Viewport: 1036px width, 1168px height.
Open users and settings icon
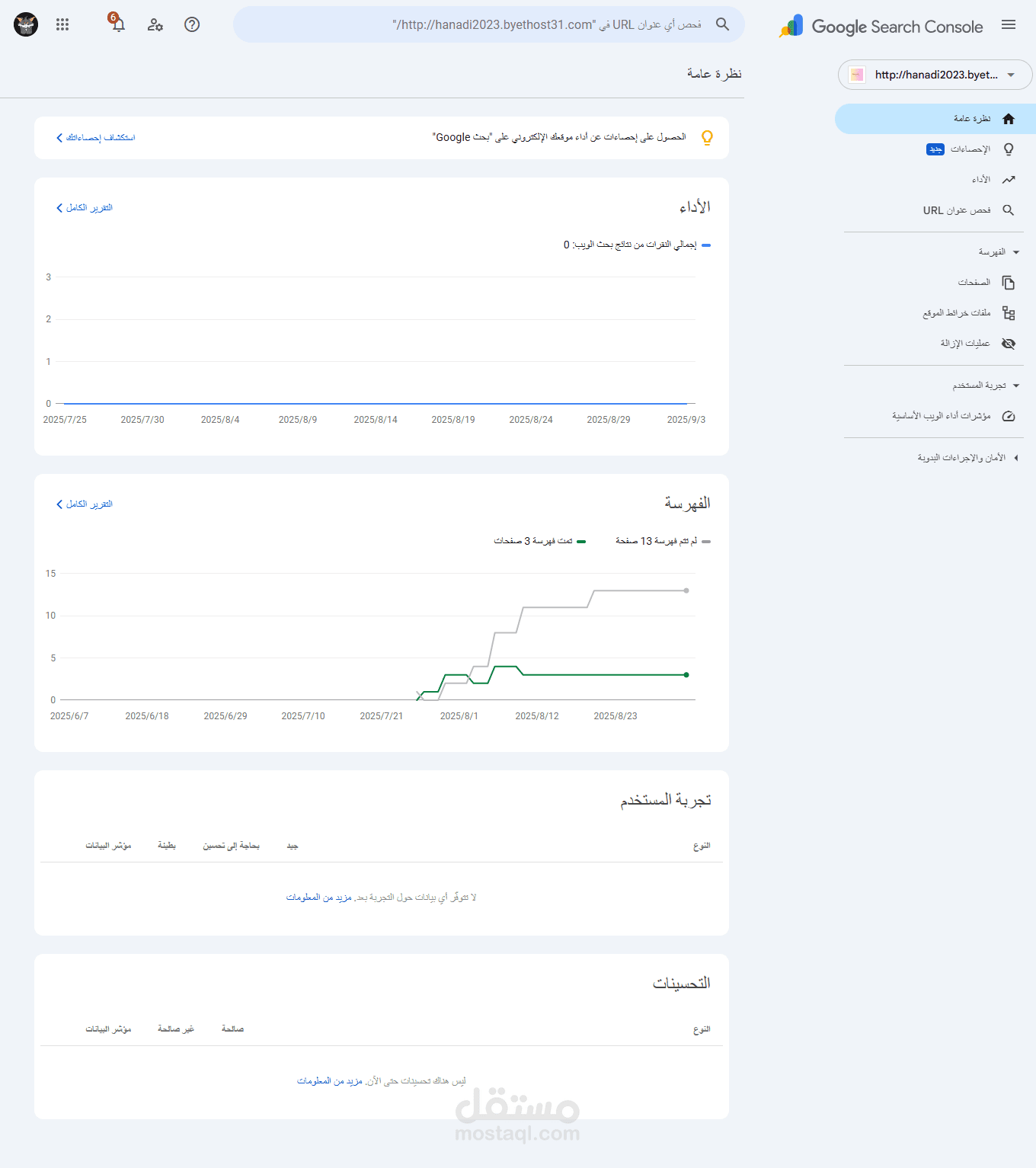tap(155, 24)
